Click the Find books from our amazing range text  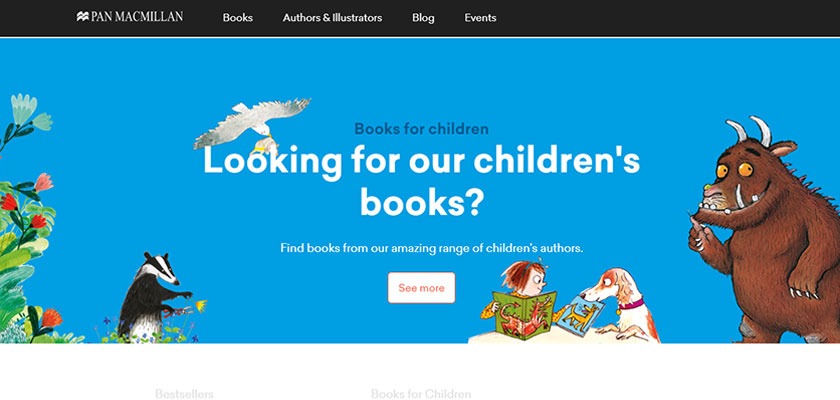click(432, 248)
